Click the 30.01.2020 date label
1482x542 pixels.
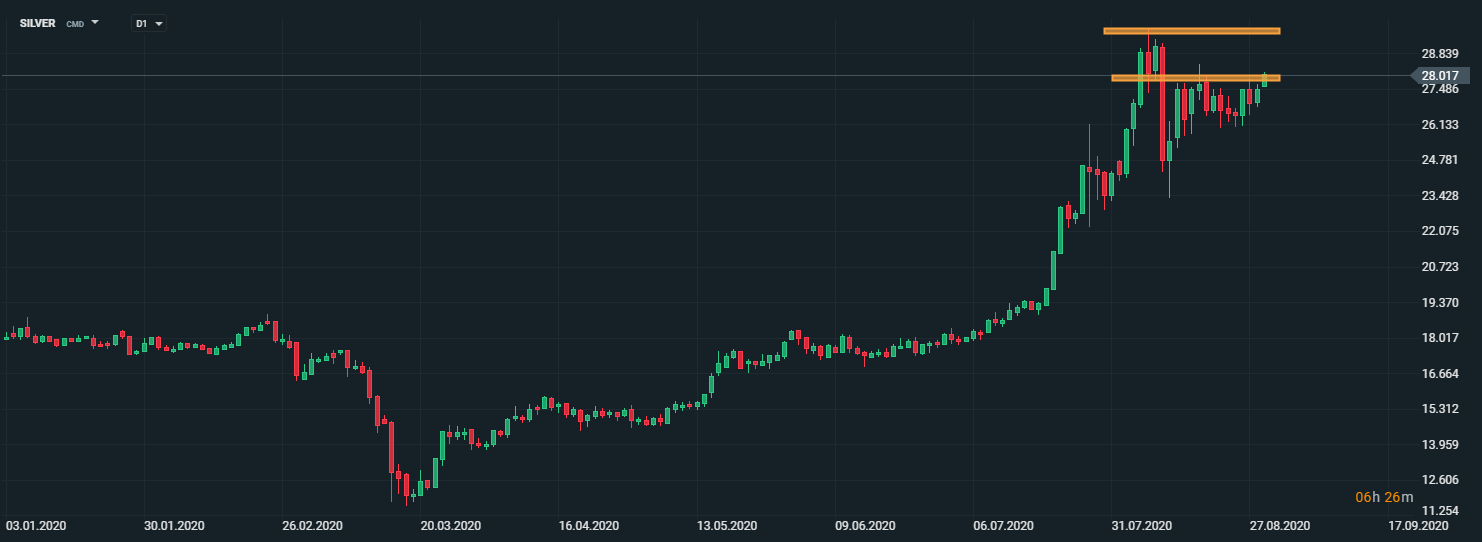pyautogui.click(x=175, y=525)
